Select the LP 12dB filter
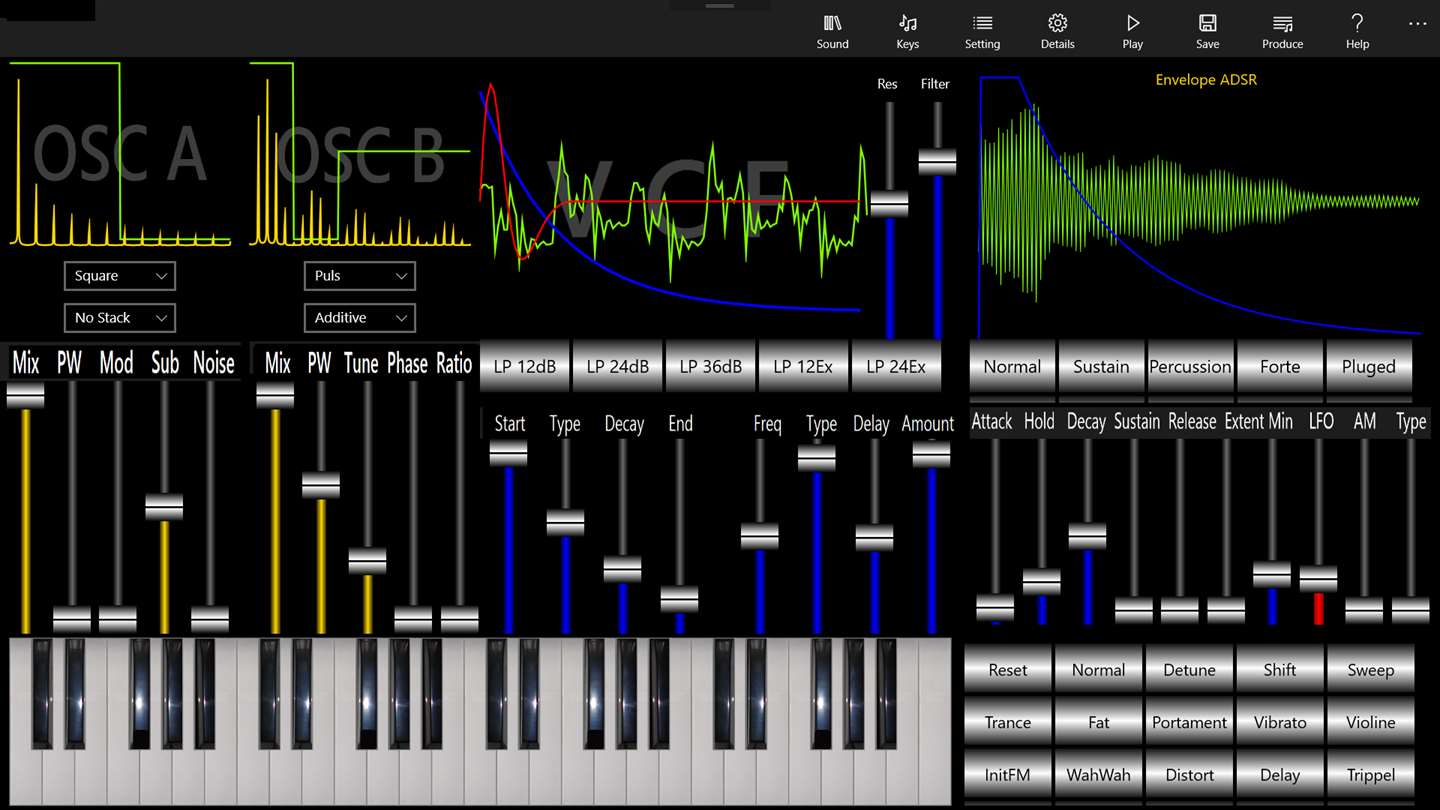The width and height of the screenshot is (1440, 810). [x=525, y=366]
